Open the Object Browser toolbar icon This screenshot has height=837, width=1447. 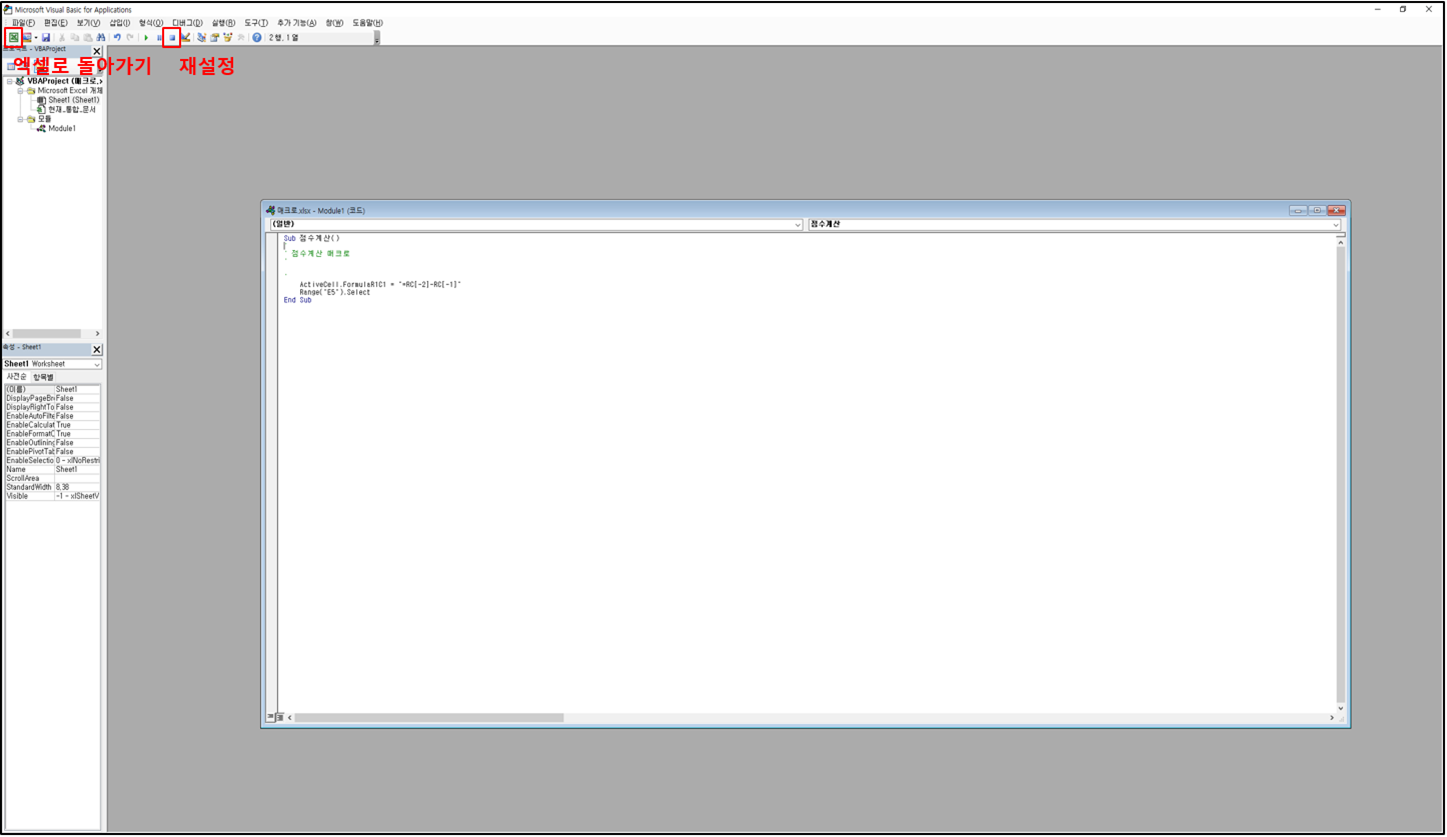click(228, 37)
